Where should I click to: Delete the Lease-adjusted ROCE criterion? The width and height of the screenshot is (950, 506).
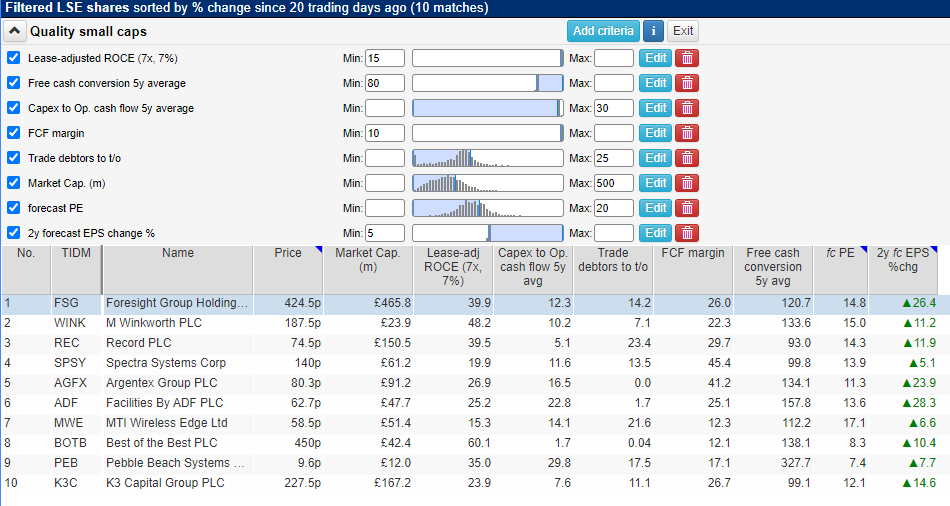687,58
